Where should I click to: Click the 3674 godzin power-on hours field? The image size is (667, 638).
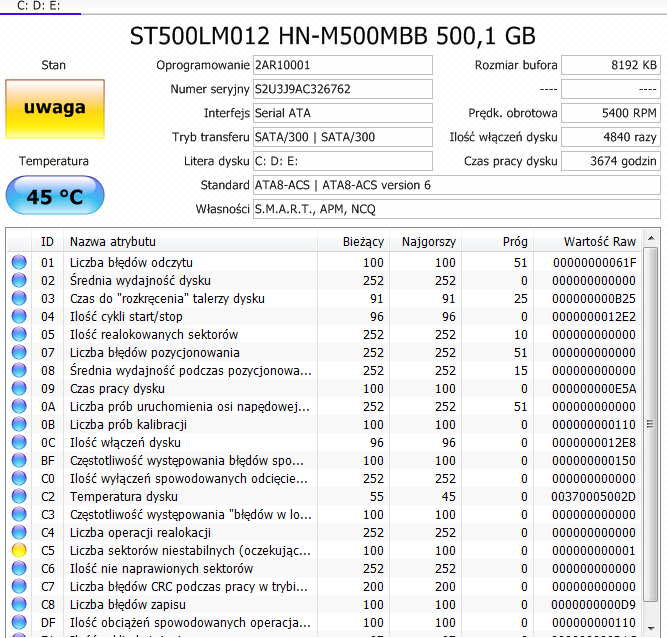click(x=611, y=161)
